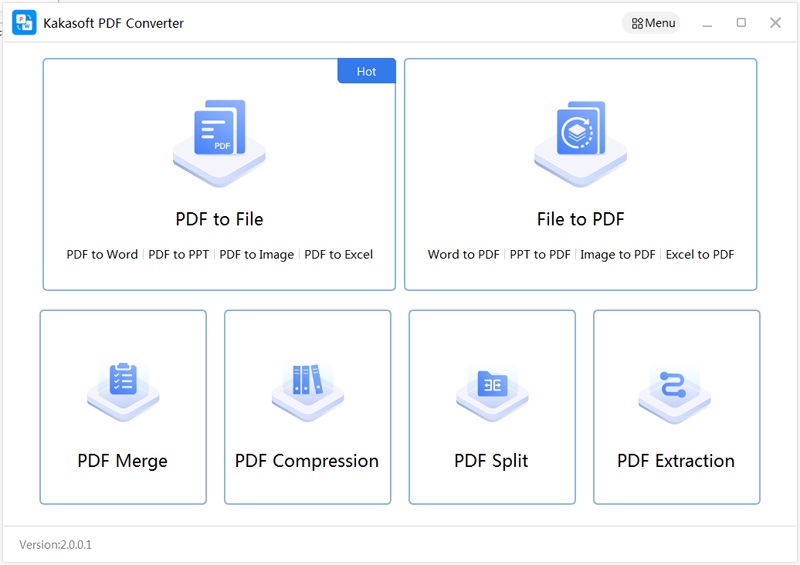
Task: Click the Version:2.0.0.1 text
Action: click(56, 545)
